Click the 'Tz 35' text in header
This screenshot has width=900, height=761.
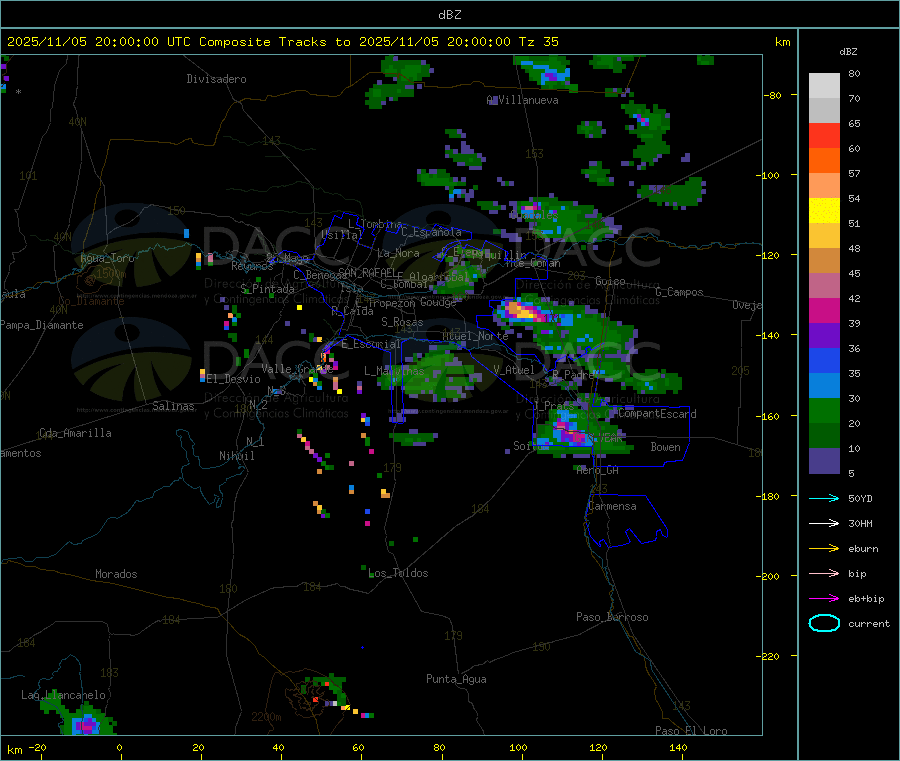tap(538, 42)
